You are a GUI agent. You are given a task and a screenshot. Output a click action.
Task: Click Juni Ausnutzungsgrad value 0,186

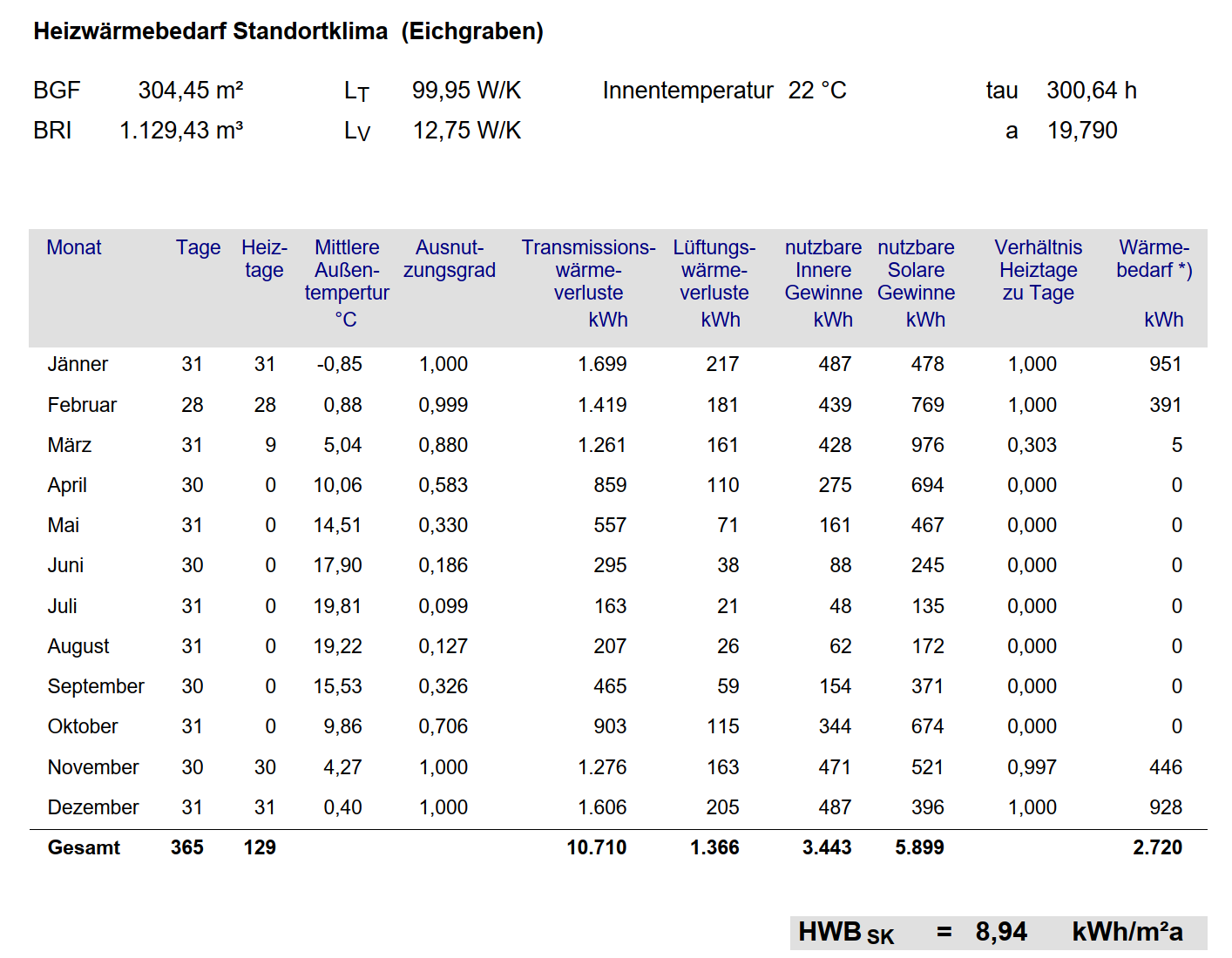point(443,565)
